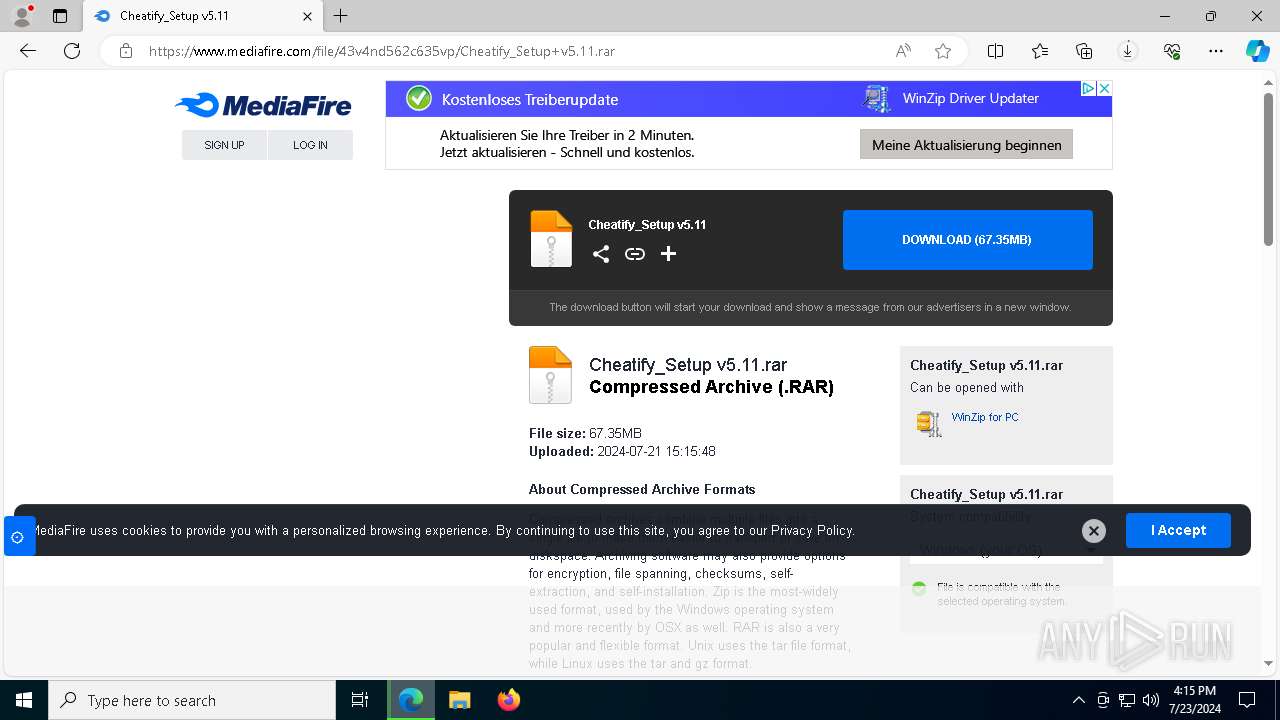Screen dimensions: 1280x720
Task: Open the notification center icon
Action: point(1247,700)
